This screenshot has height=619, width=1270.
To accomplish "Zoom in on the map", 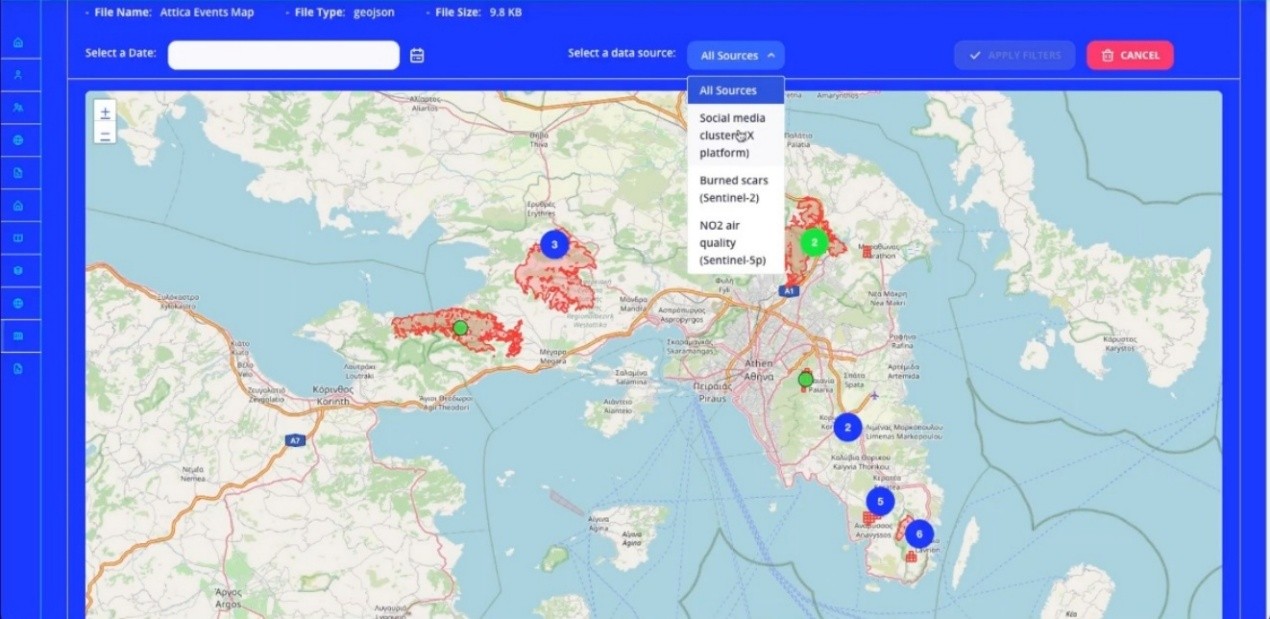I will coord(105,113).
